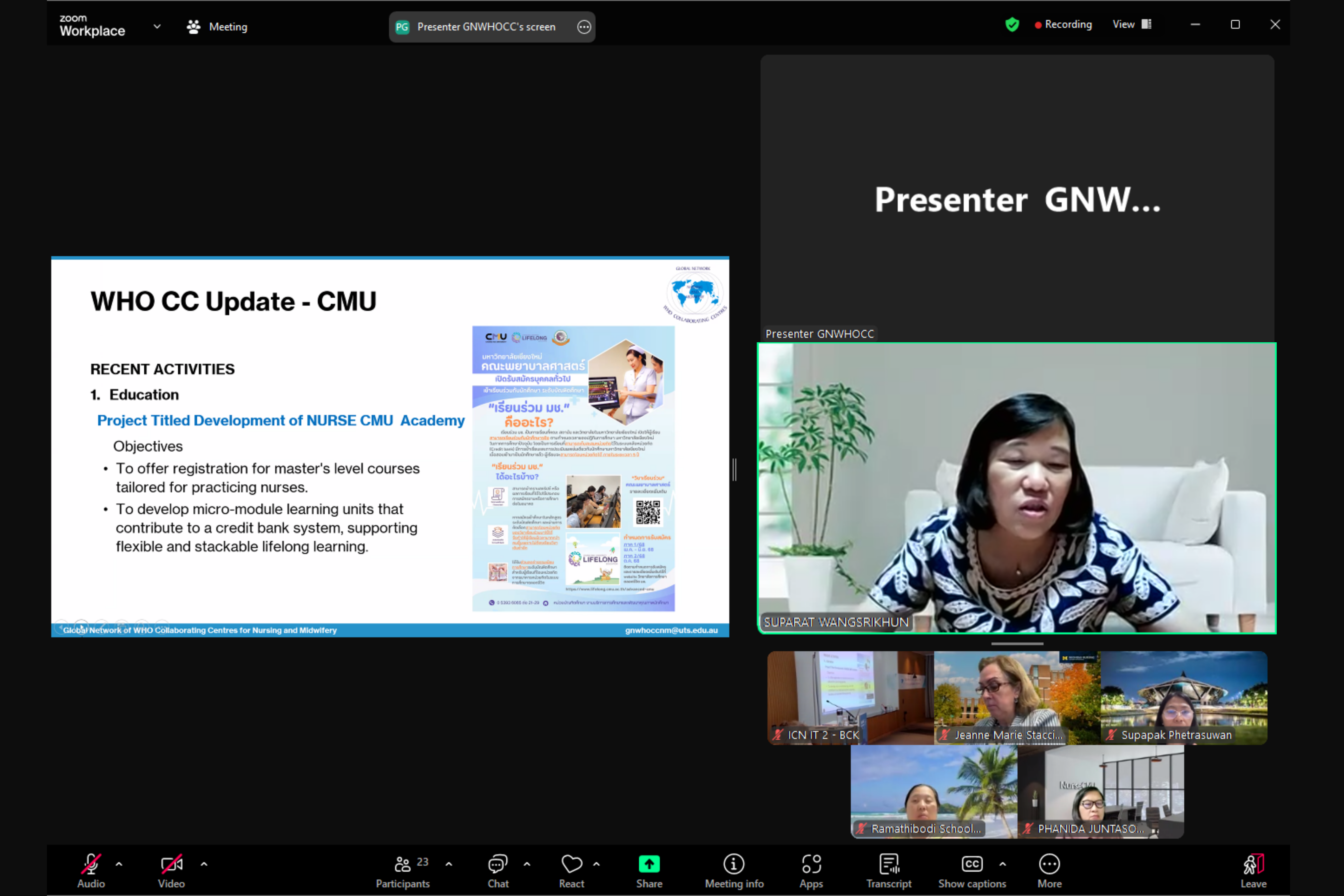Viewport: 1344px width, 896px height.
Task: Select SUPARAT WANGSRIKHUN speaker video
Action: (1017, 488)
